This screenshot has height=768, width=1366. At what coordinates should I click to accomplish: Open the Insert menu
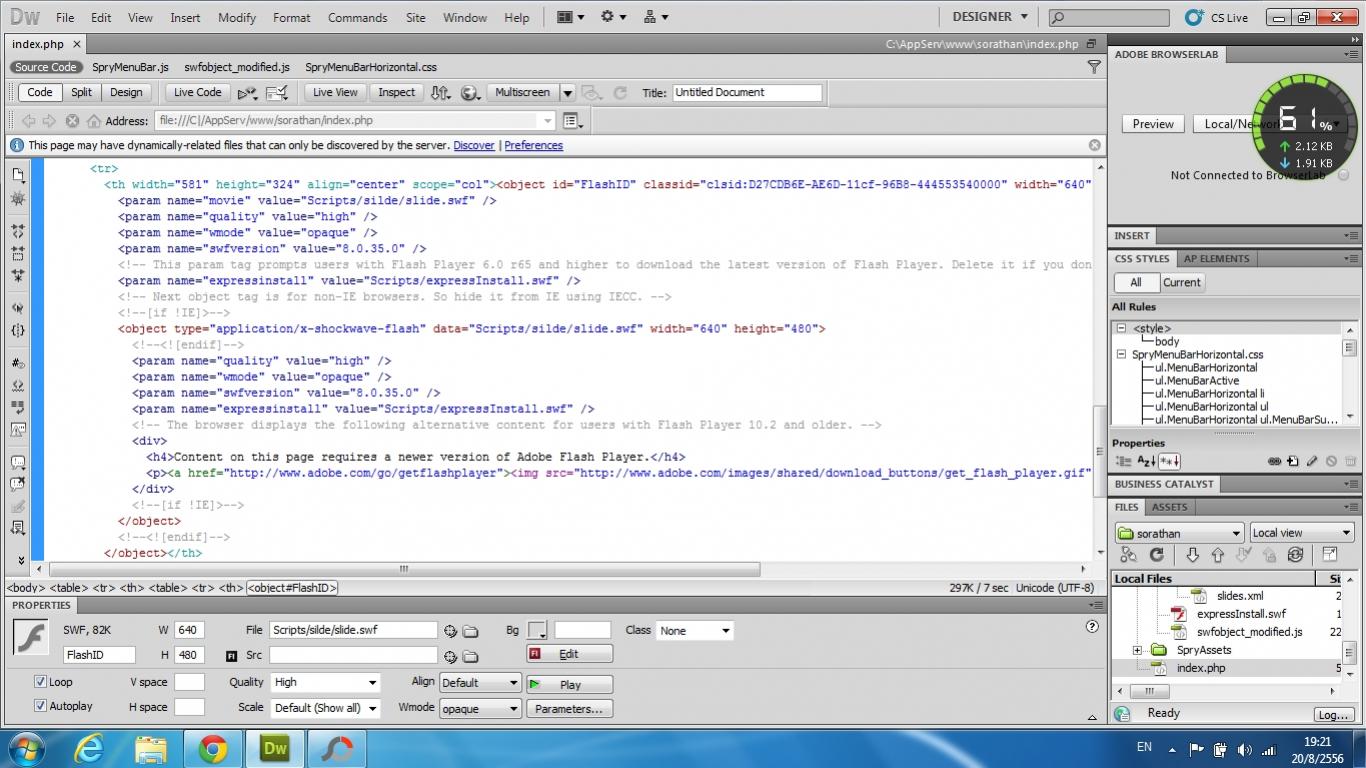(x=185, y=18)
